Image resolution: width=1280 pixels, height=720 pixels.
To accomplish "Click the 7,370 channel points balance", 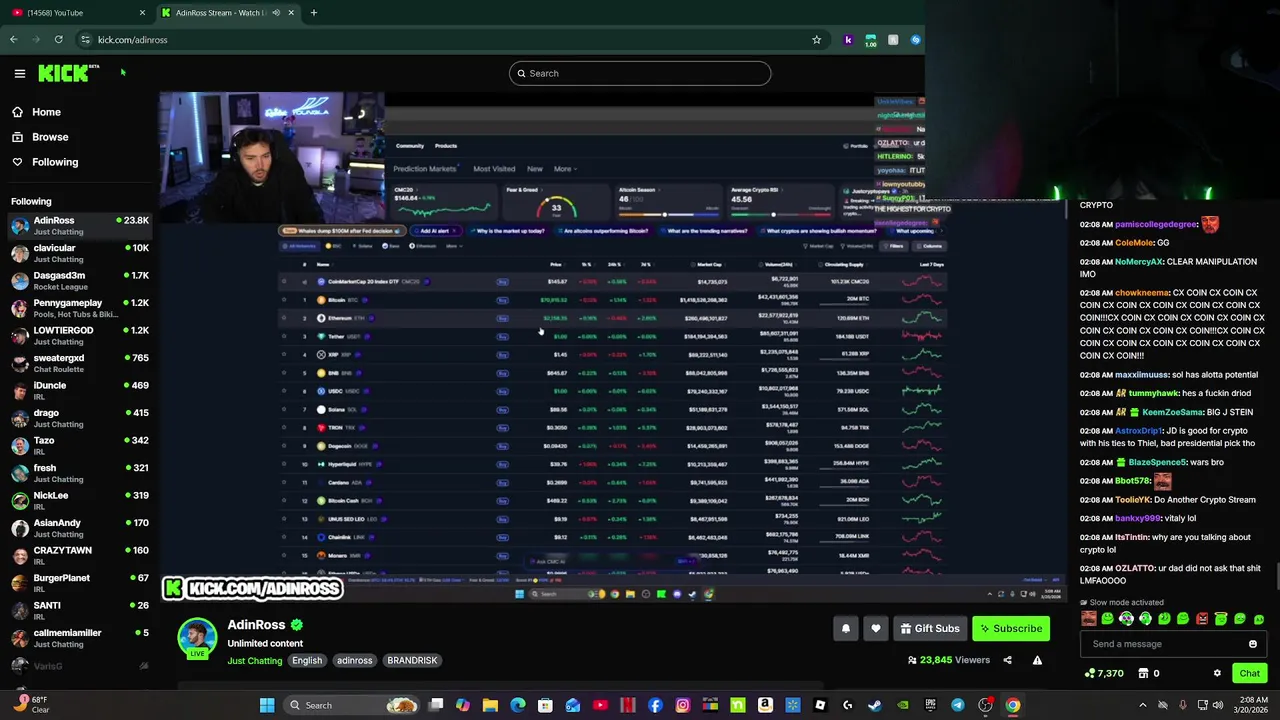I will tap(1103, 673).
